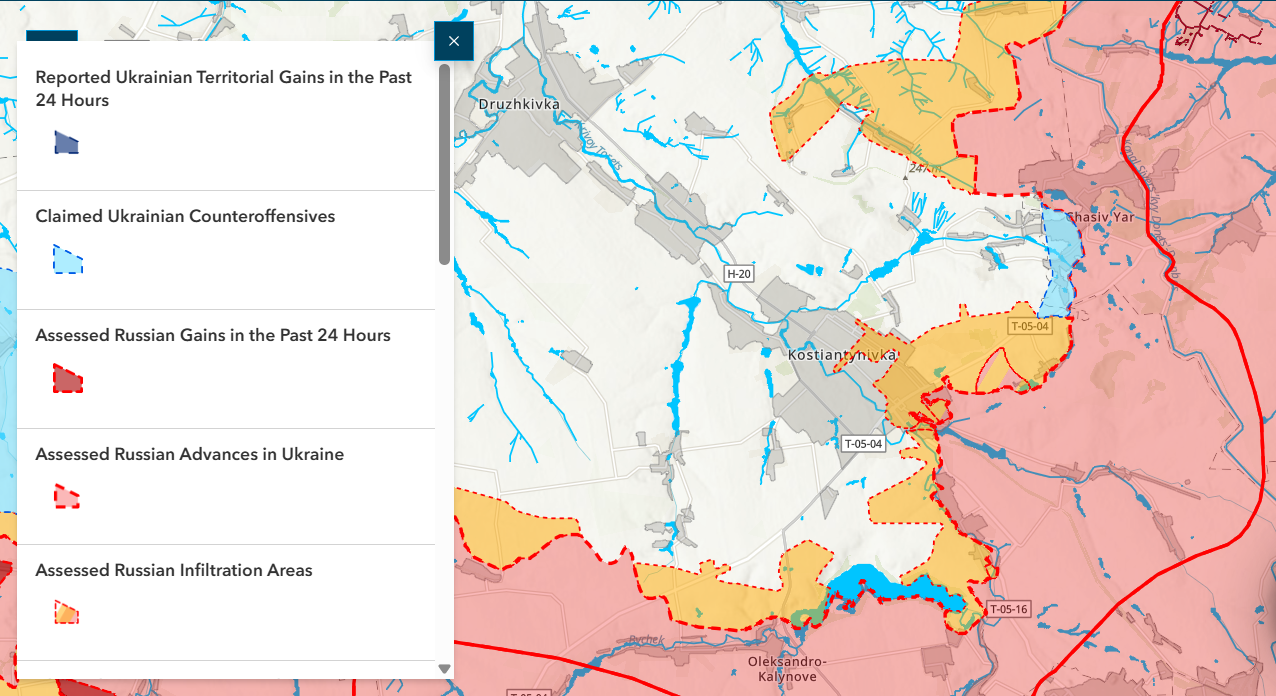This screenshot has width=1276, height=696.
Task: Click the Reported Ukrainian Territorial Gains legend symbol
Action: click(x=66, y=143)
